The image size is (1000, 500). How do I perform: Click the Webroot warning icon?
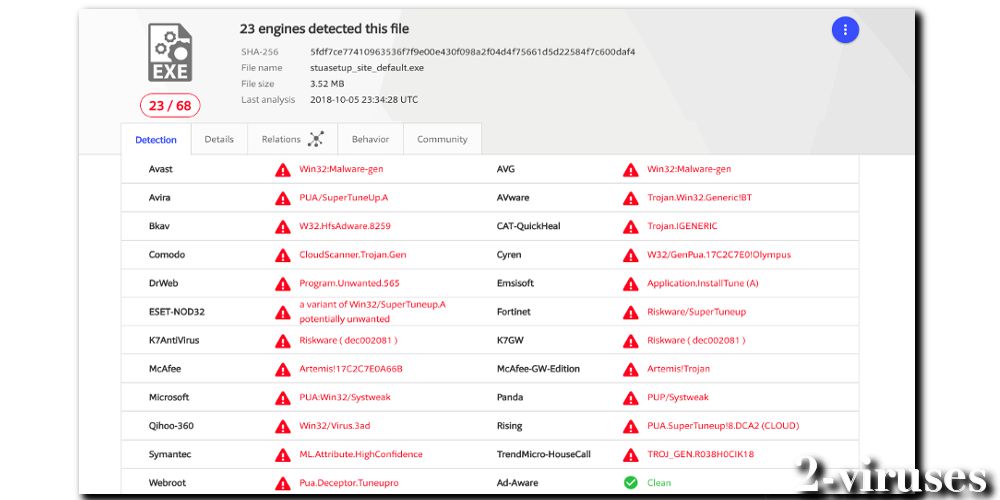click(x=283, y=483)
